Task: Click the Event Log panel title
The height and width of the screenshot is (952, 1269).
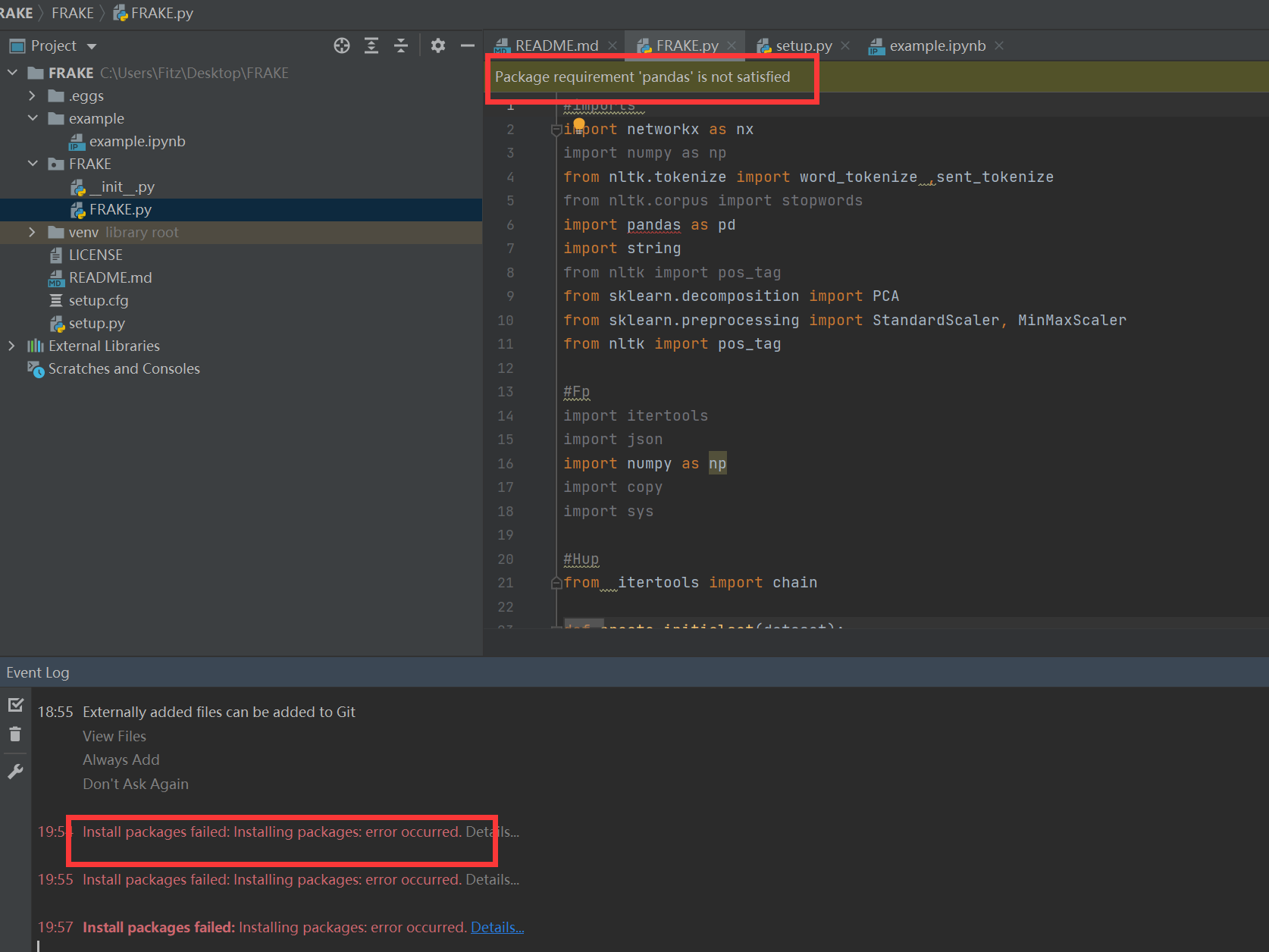Action: click(38, 672)
